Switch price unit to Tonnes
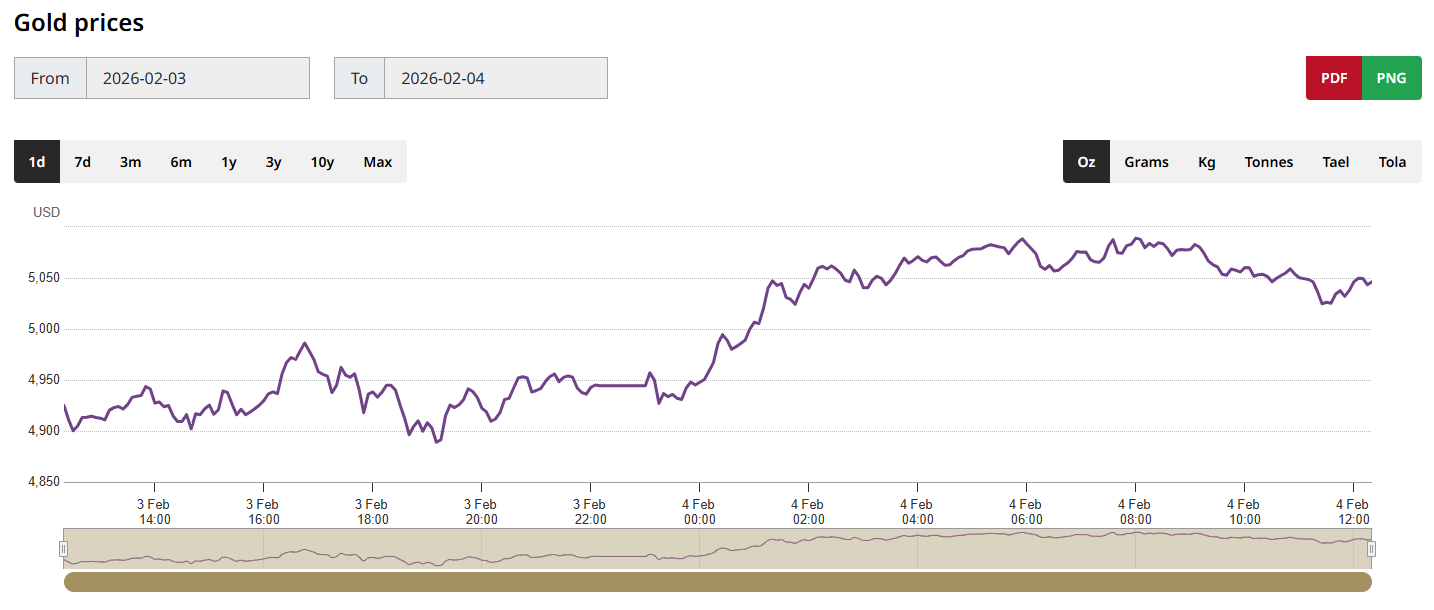 pyautogui.click(x=1268, y=162)
